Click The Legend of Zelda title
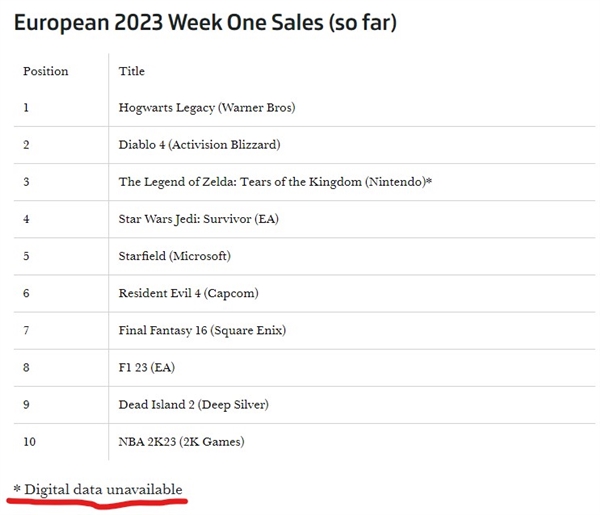600x515 pixels. pyautogui.click(x=270, y=182)
